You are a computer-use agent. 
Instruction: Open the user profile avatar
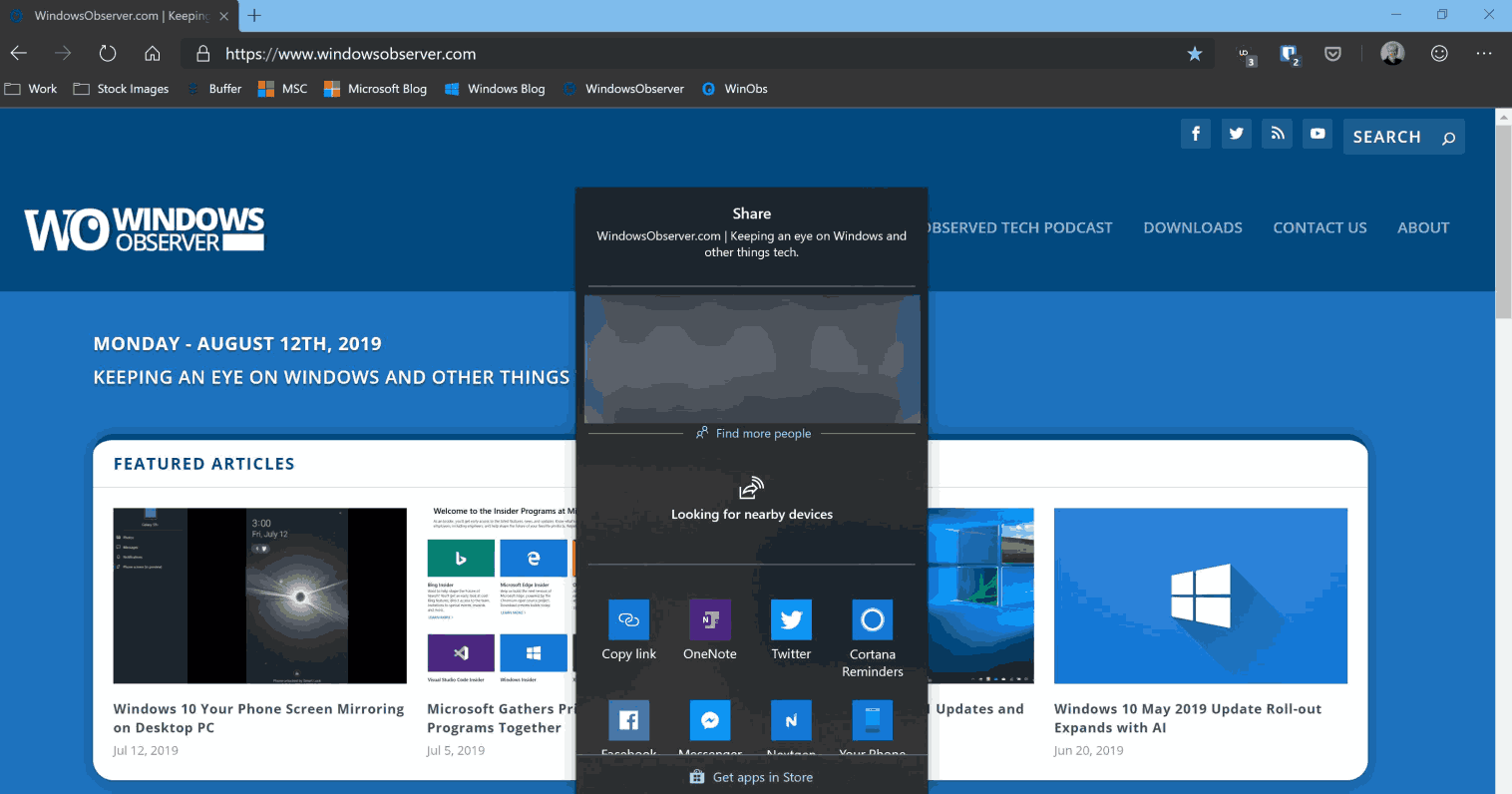coord(1392,54)
